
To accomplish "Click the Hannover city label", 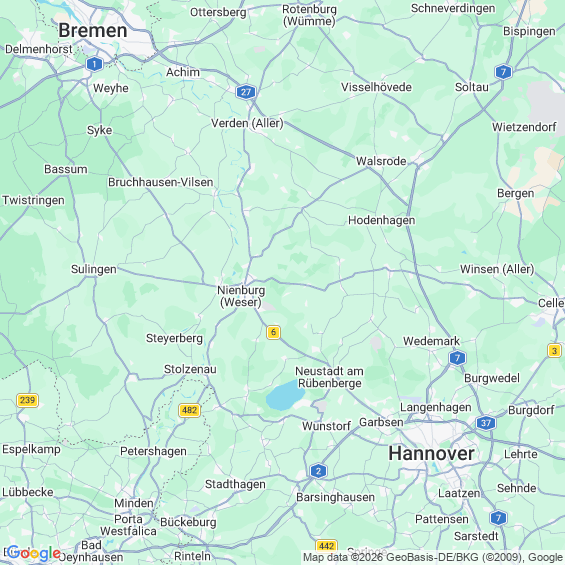I will (431, 453).
